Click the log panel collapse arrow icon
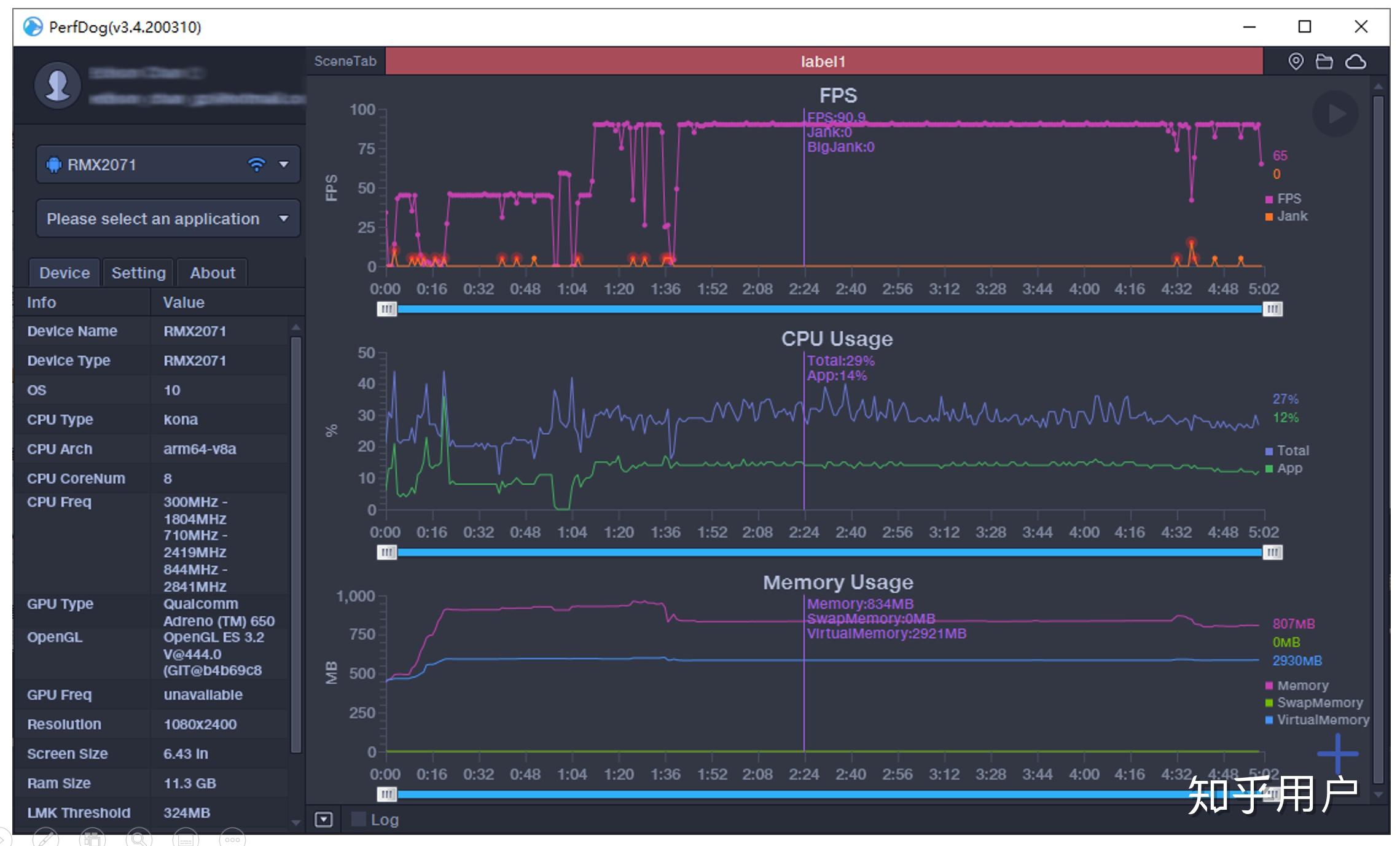Screen dimensions: 1400x846 (324, 820)
